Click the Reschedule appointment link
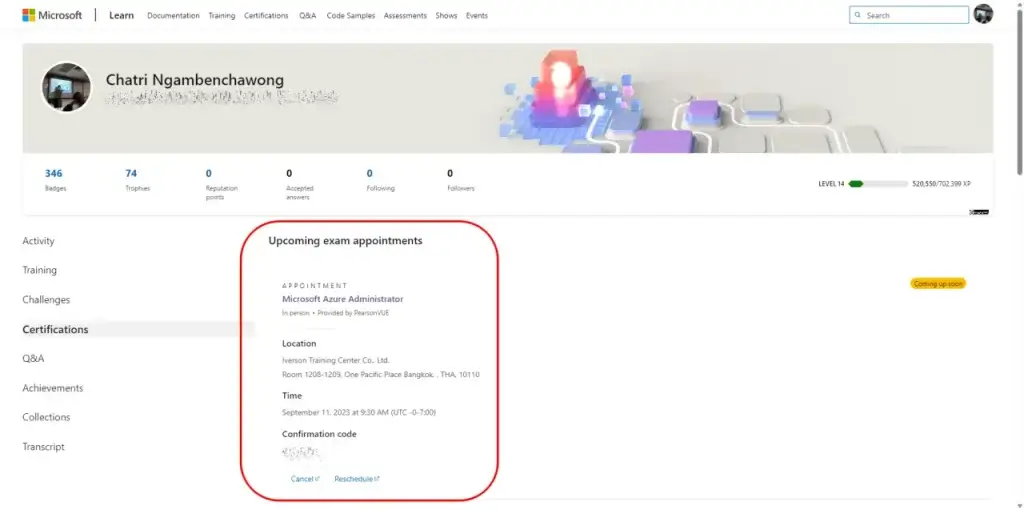 (357, 479)
